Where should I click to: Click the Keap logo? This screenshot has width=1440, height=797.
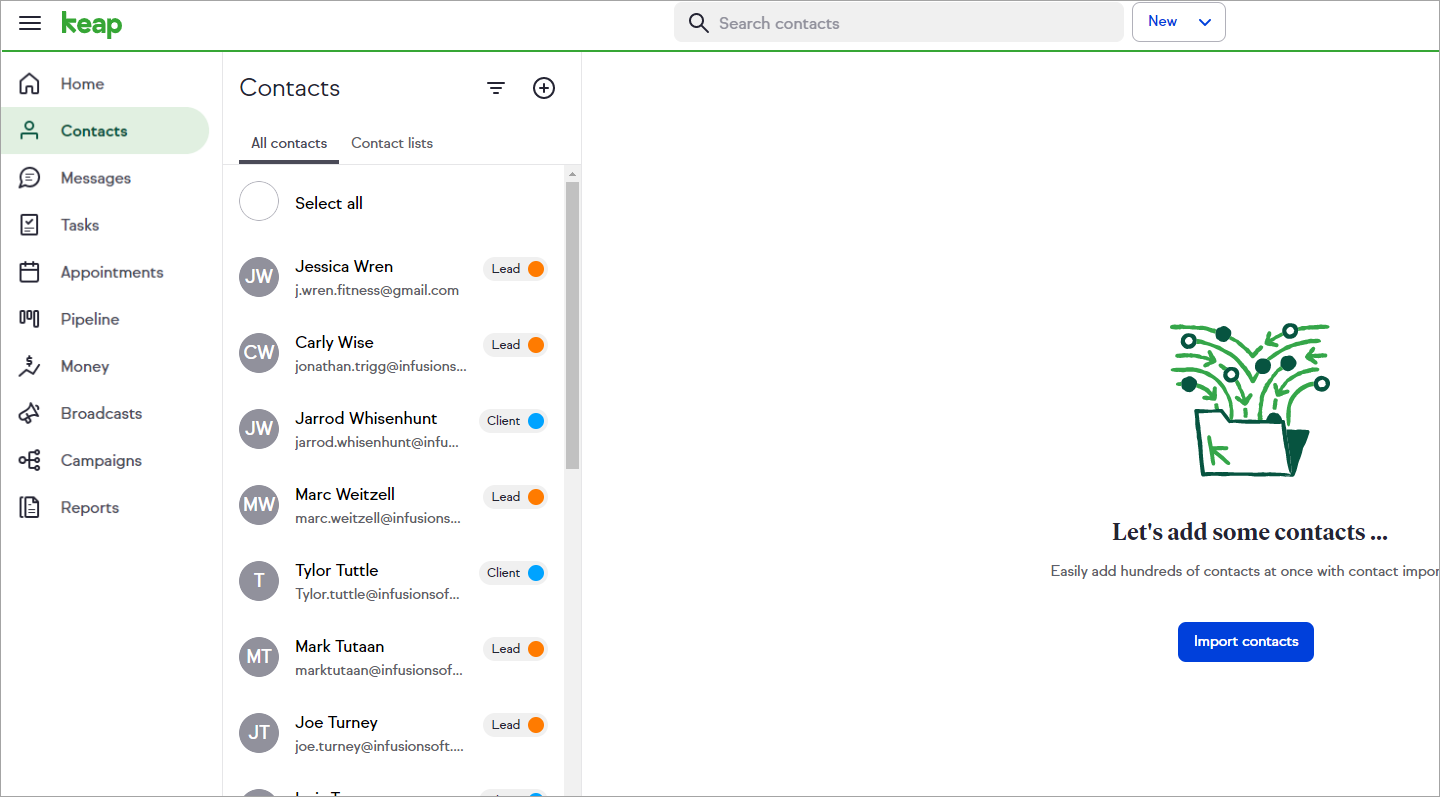coord(91,24)
